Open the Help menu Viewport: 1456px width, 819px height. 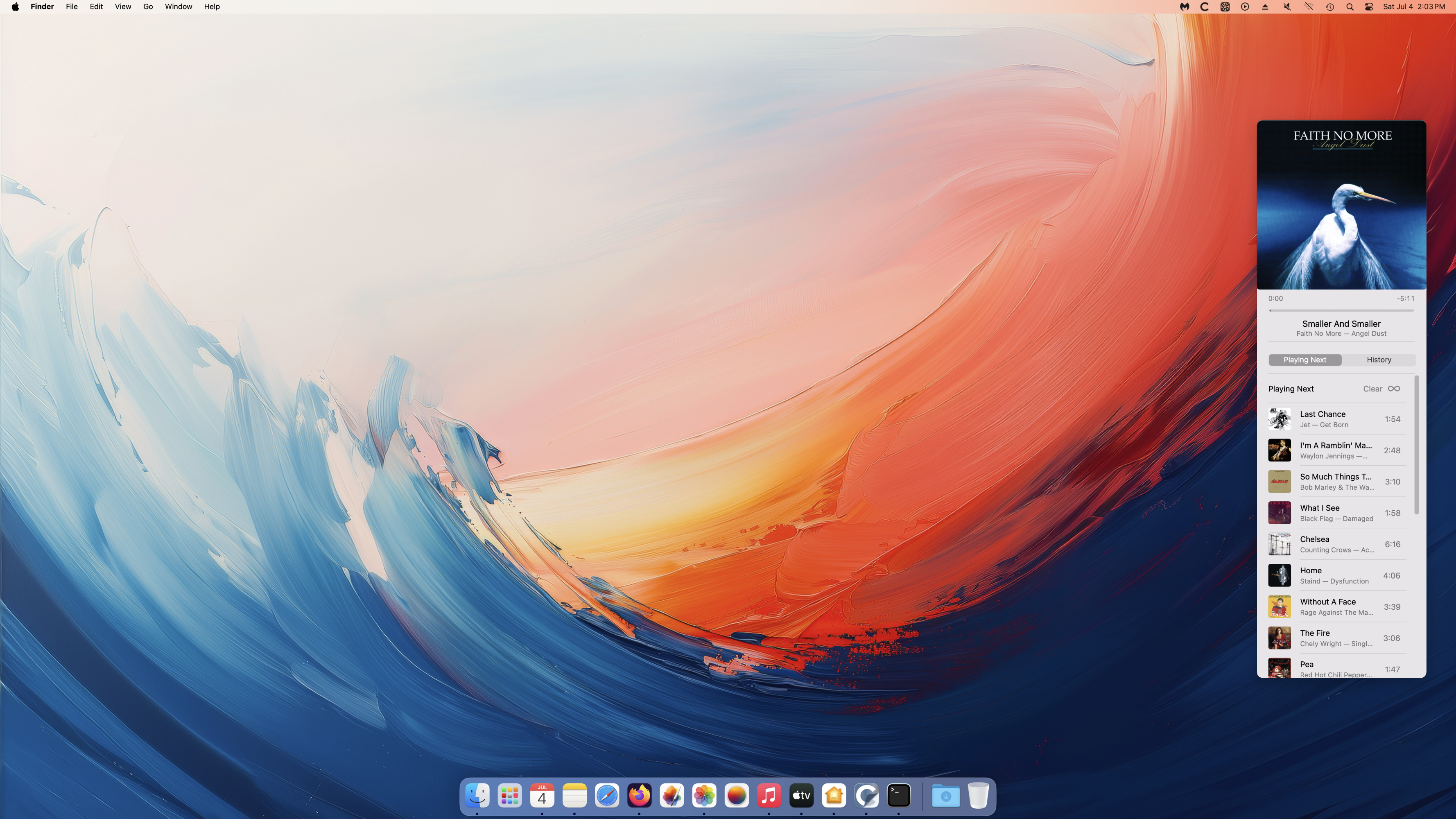click(212, 7)
